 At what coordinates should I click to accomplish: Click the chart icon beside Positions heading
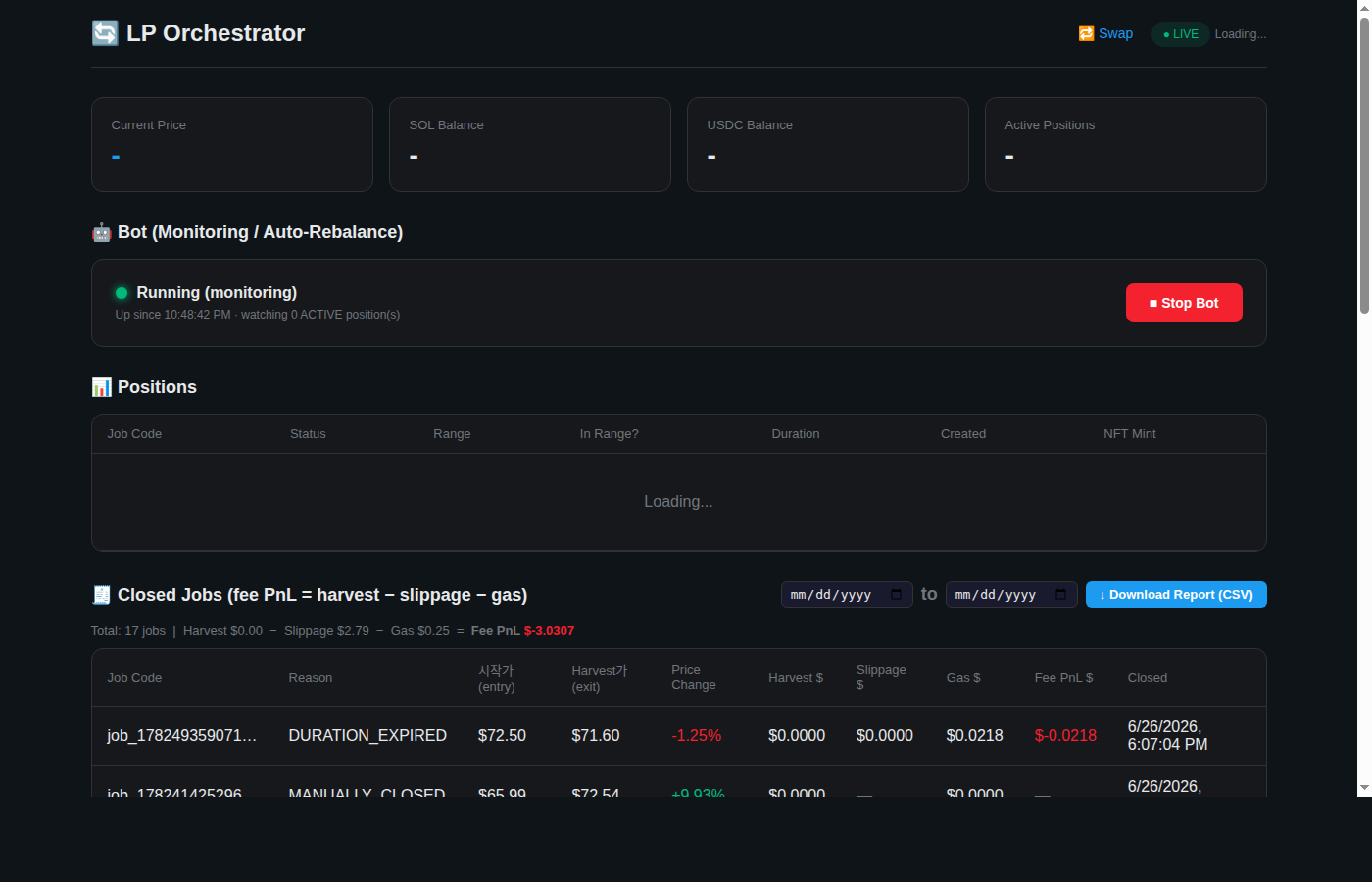pos(101,387)
